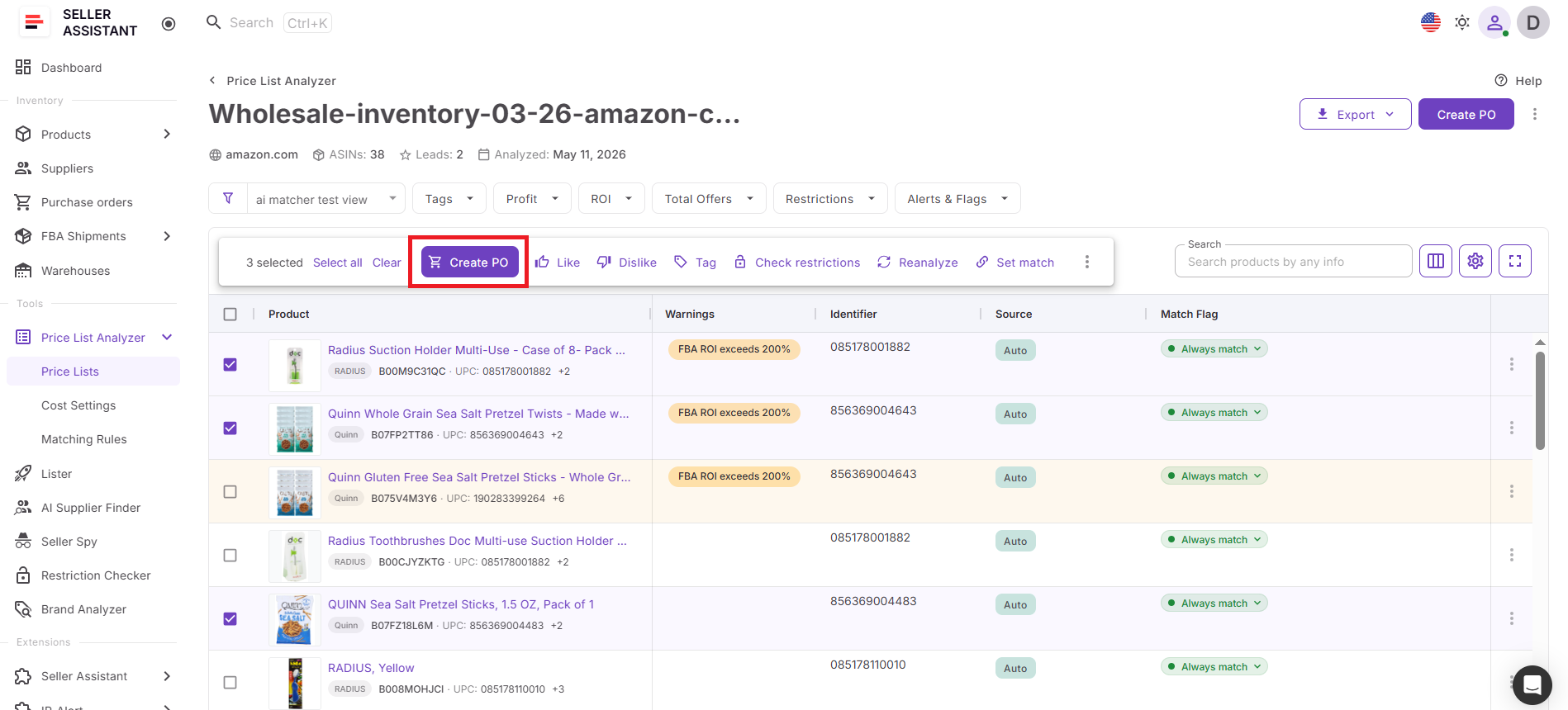Check RADIUS, Yellow row checkbox
Image resolution: width=1568 pixels, height=710 pixels.
(230, 682)
